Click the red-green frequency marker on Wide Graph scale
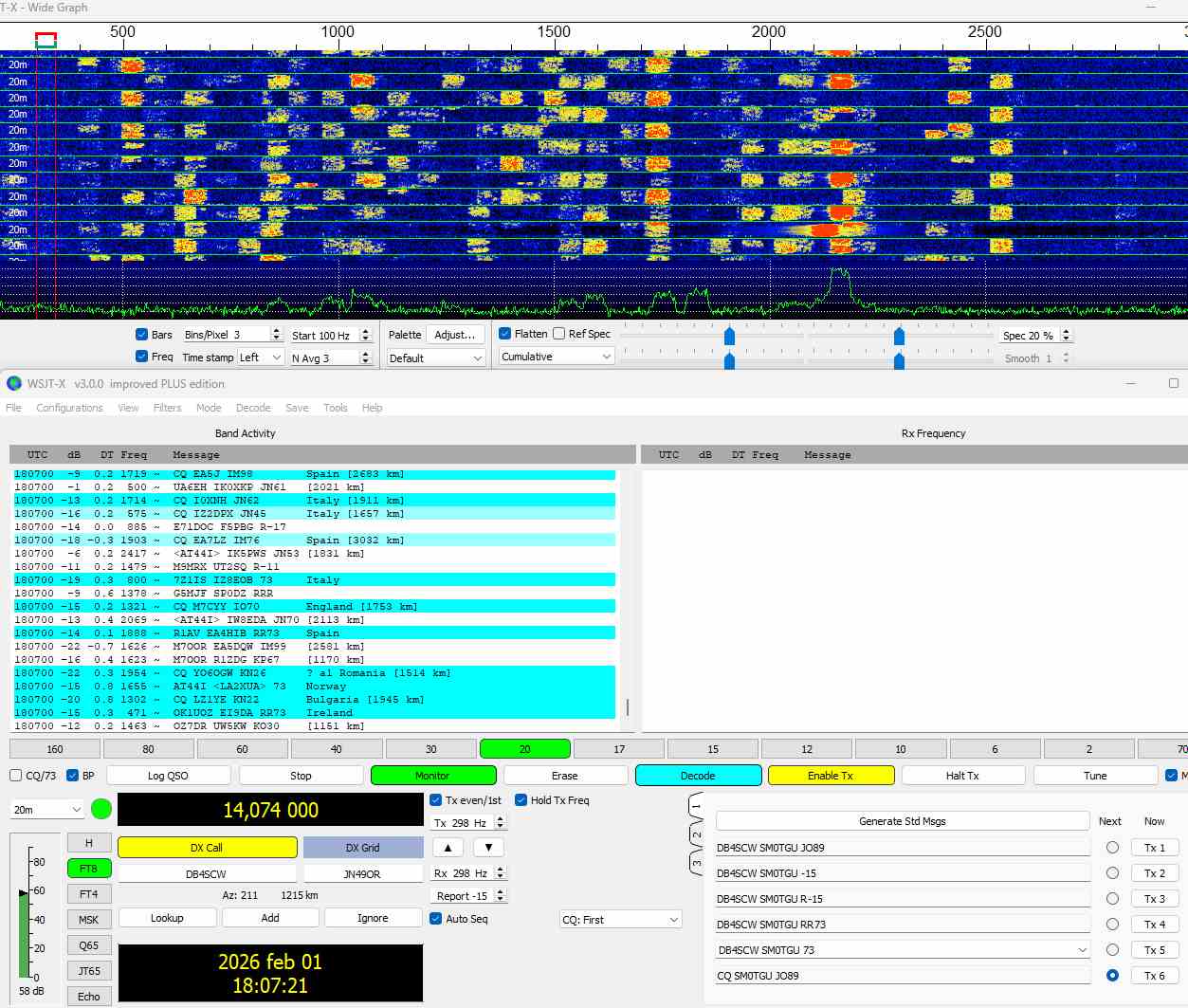This screenshot has height=1008, width=1188. click(x=46, y=40)
